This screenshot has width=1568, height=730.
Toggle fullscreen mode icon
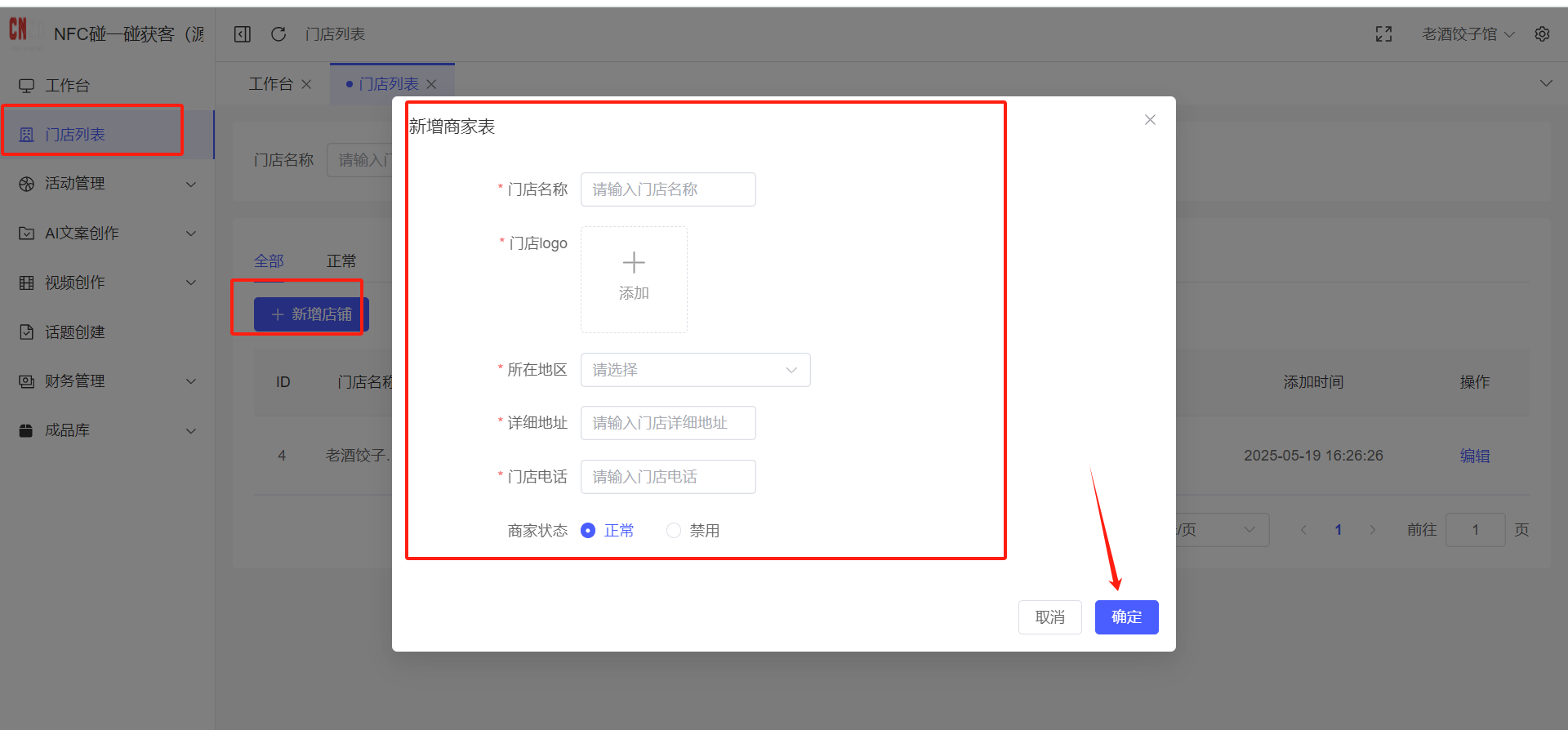pos(1383,34)
